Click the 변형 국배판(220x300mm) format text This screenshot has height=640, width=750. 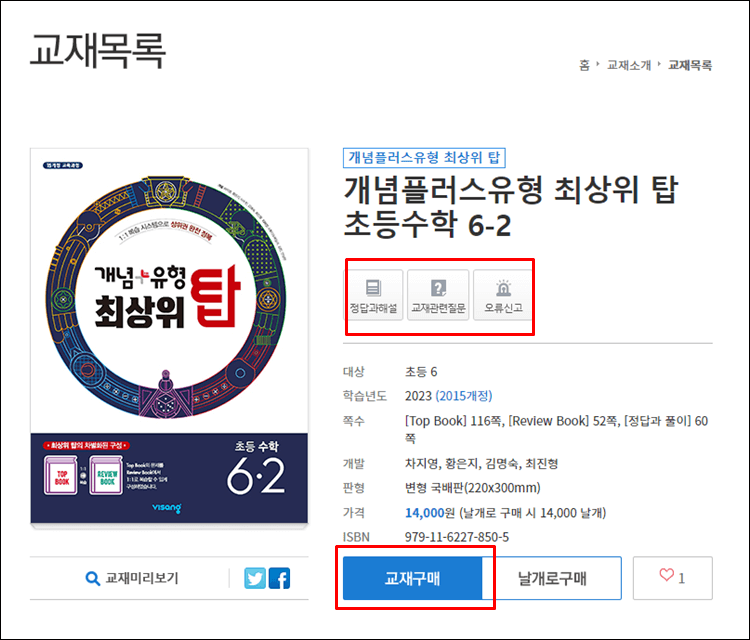coord(473,488)
